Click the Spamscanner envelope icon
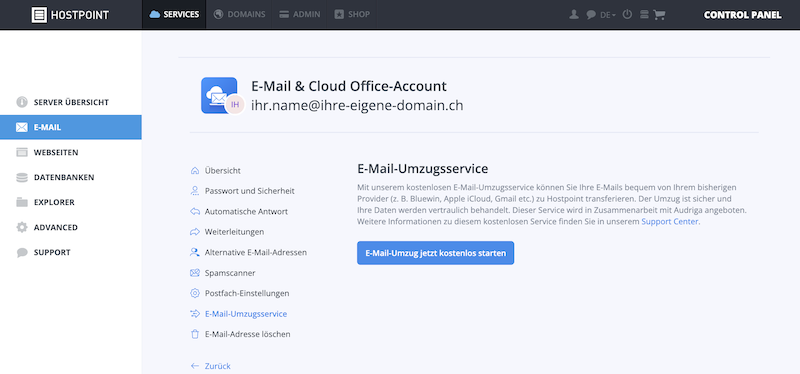800x374 pixels. (x=194, y=273)
